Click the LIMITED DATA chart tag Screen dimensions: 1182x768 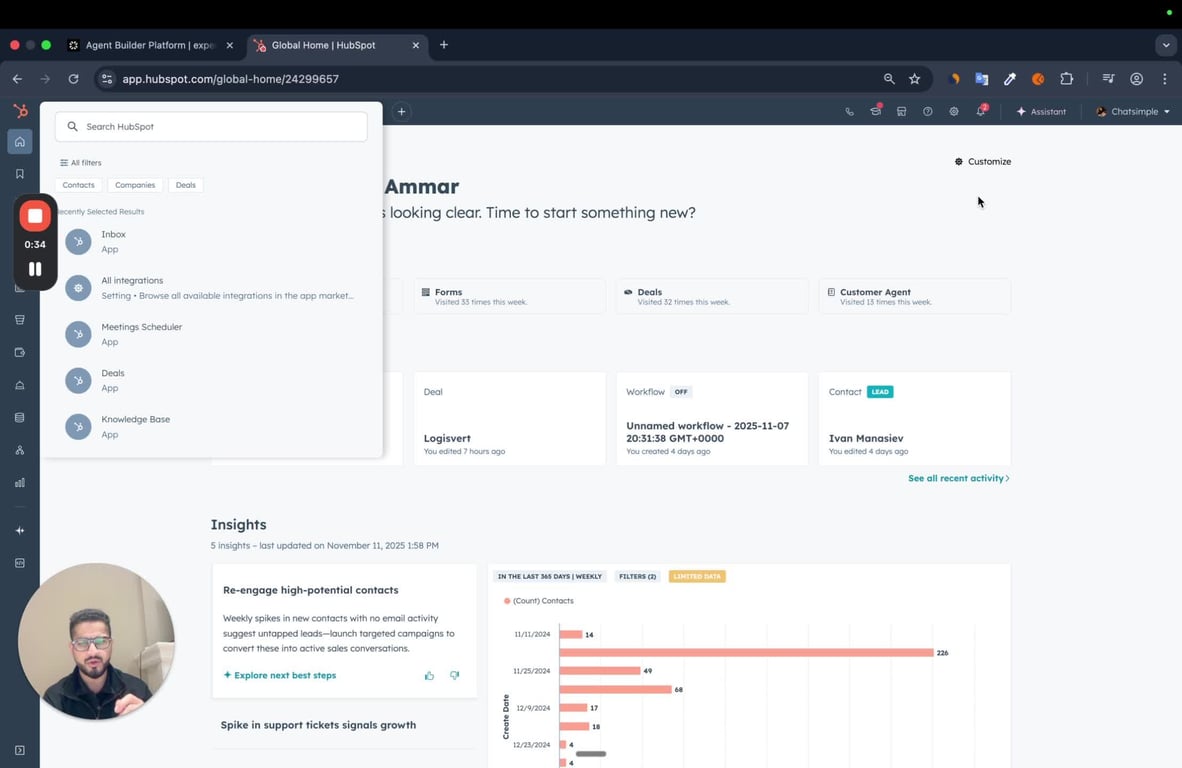697,577
